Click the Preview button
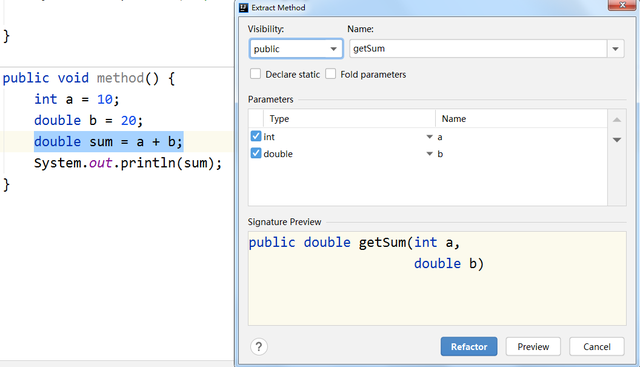Image resolution: width=640 pixels, height=367 pixels. tap(533, 347)
